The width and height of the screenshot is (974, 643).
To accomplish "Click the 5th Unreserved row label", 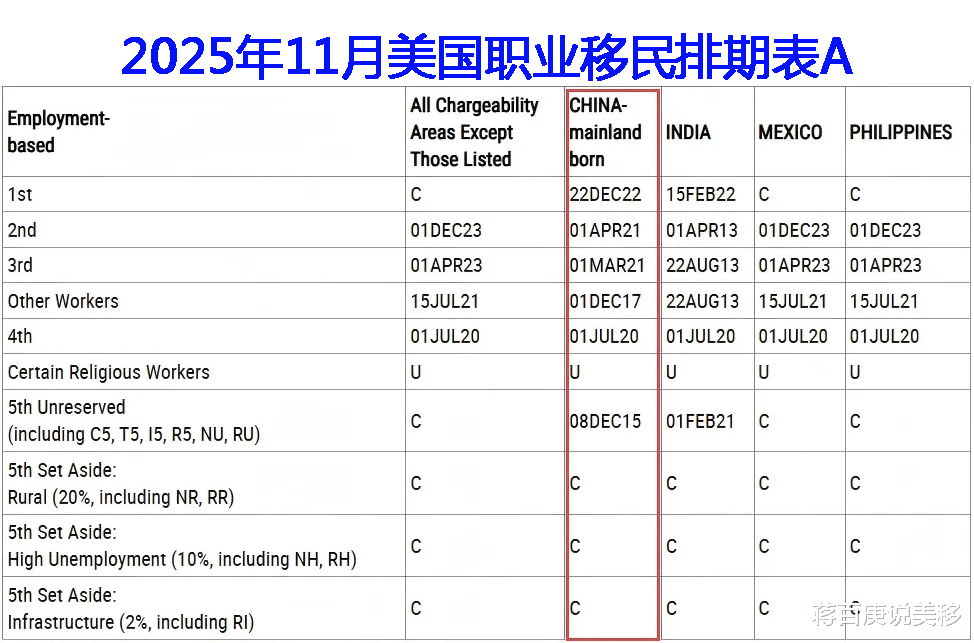I will [134, 421].
